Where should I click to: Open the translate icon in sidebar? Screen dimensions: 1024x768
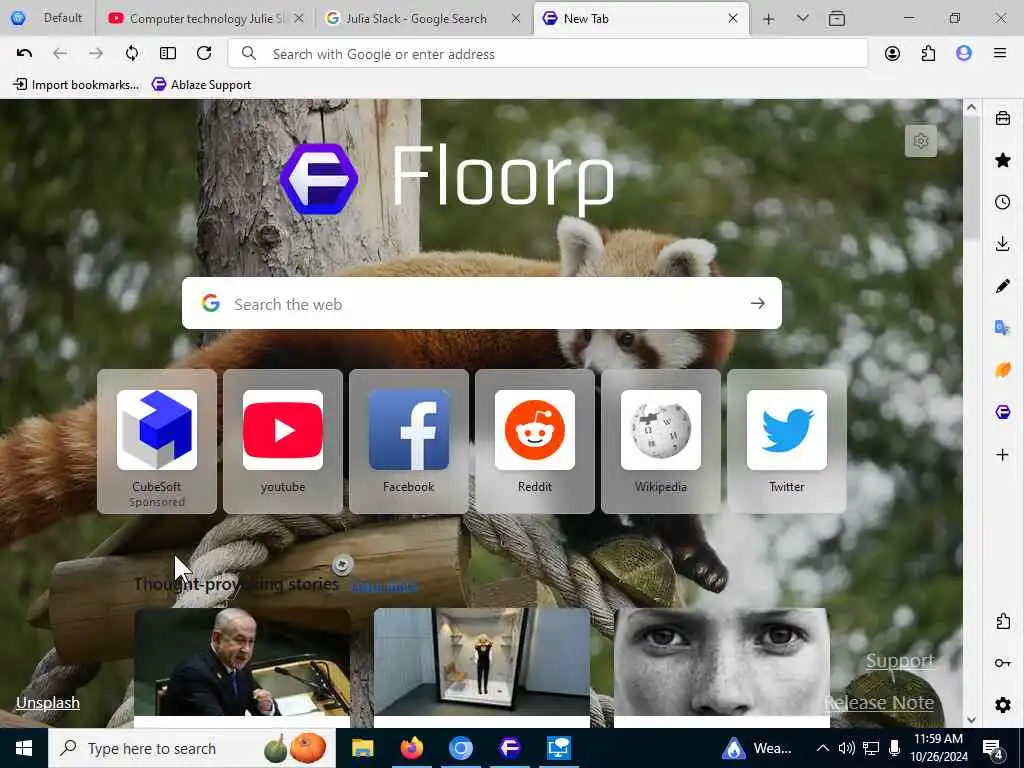(1002, 328)
